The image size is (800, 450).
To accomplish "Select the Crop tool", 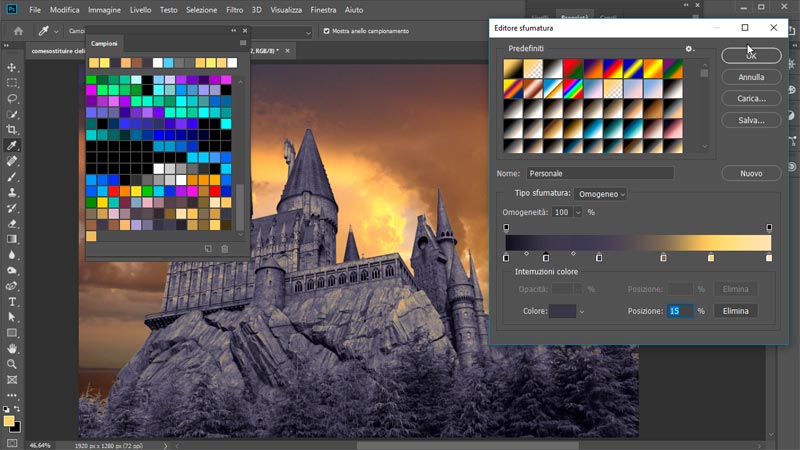I will [12, 130].
